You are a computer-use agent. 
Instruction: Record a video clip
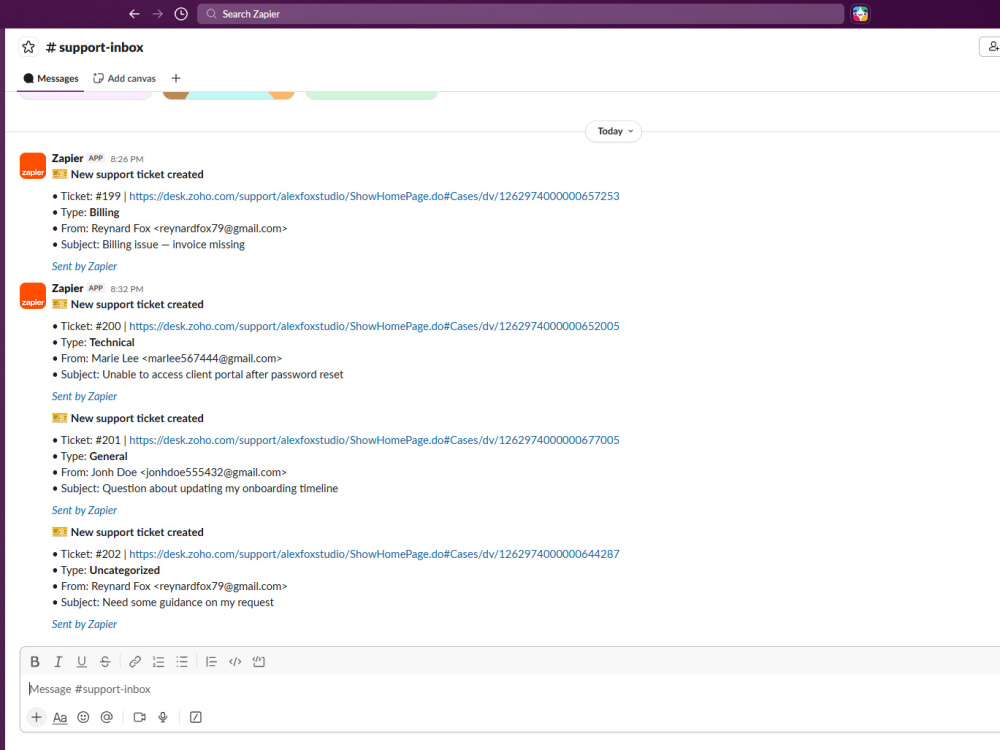click(x=140, y=717)
